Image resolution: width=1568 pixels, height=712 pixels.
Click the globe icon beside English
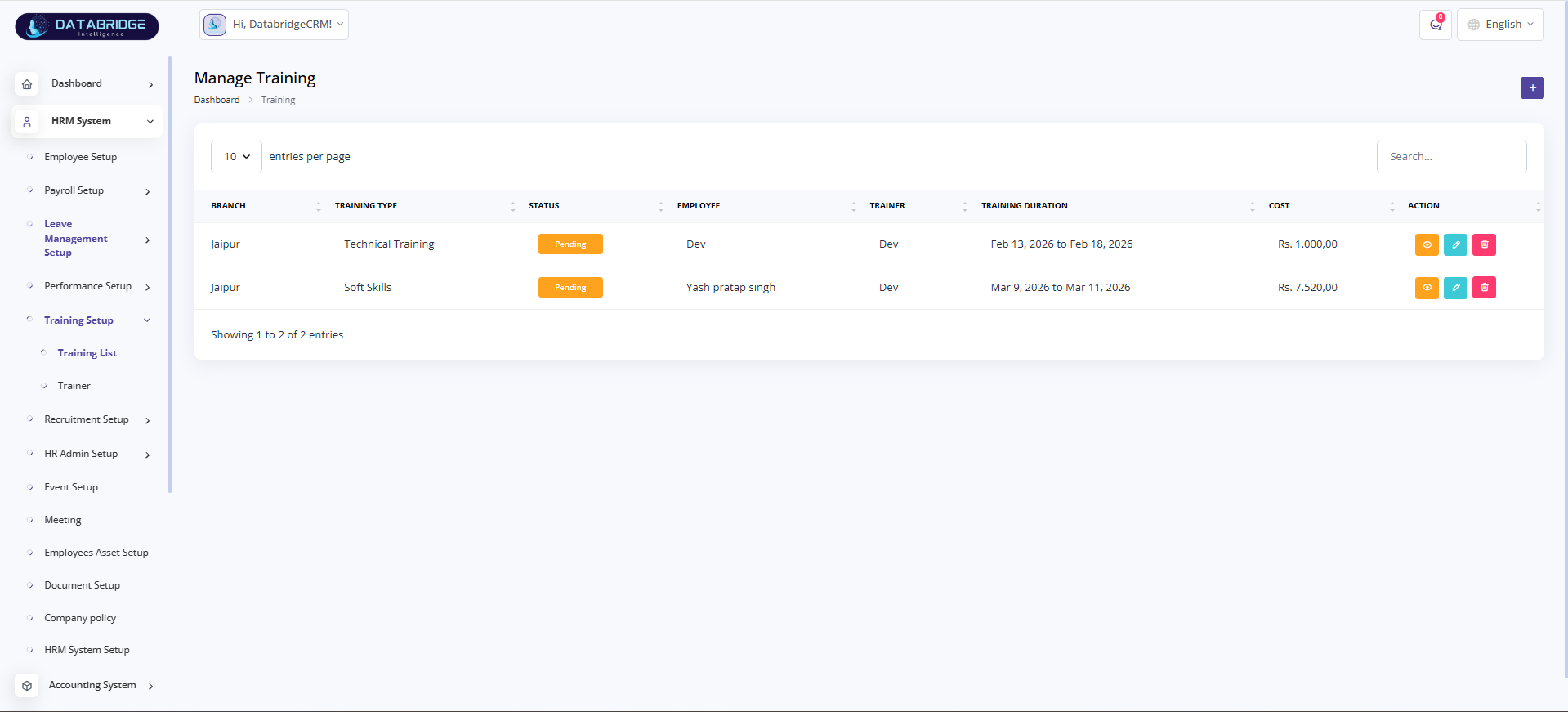1474,25
